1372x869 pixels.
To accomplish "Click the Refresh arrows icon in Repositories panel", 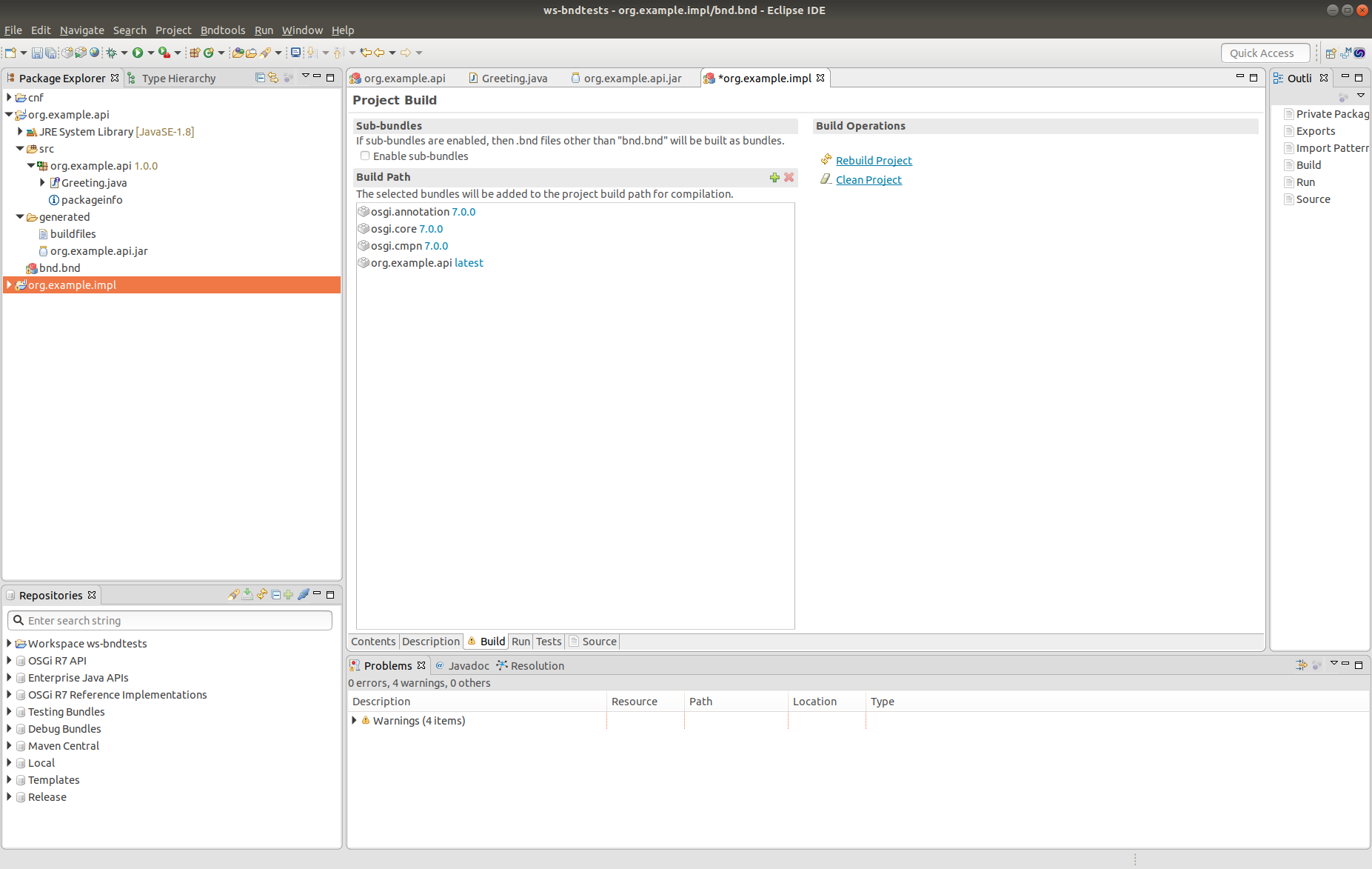I will [262, 595].
